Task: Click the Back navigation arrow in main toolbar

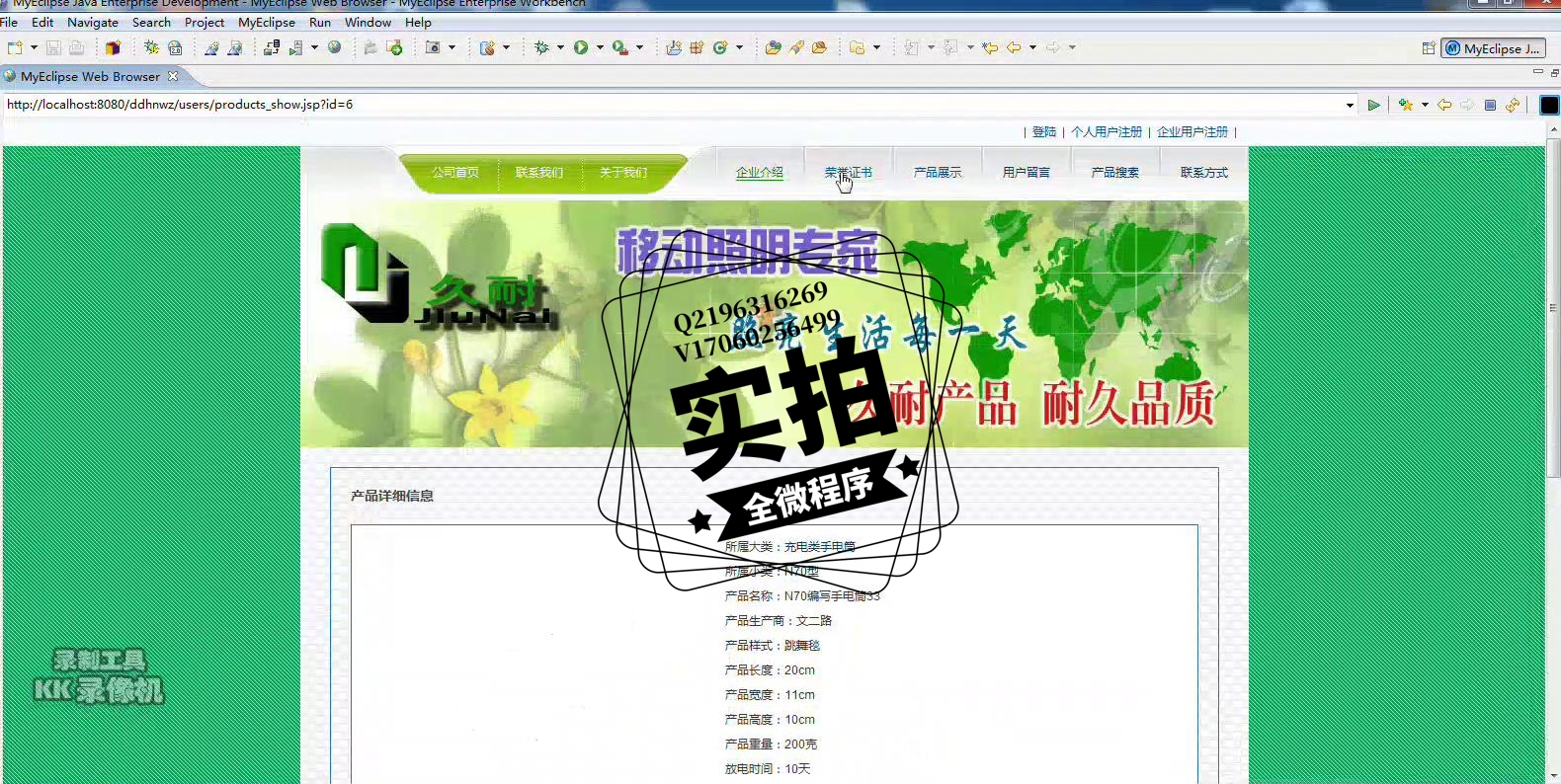Action: tap(1014, 47)
